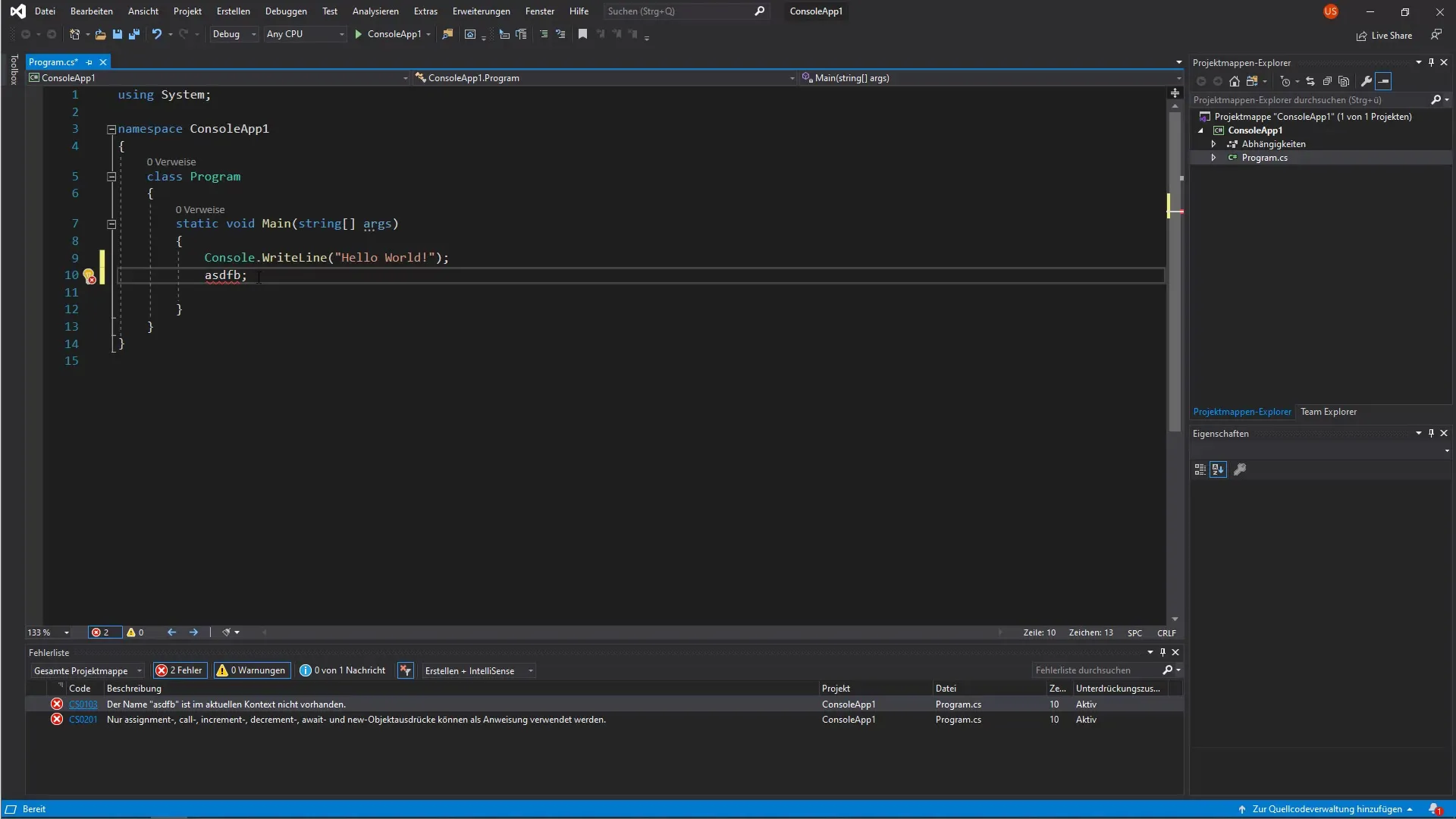Toggle the error list clear-filter button
The width and height of the screenshot is (1456, 819).
tap(406, 670)
